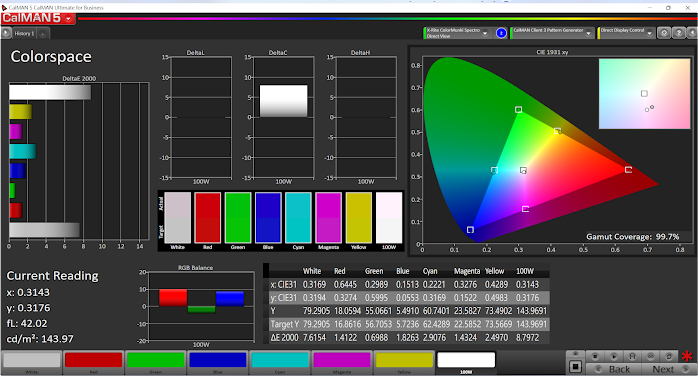Click the cd/m² 143.97 reading
Image resolution: width=698 pixels, height=376 pixels.
coord(40,339)
